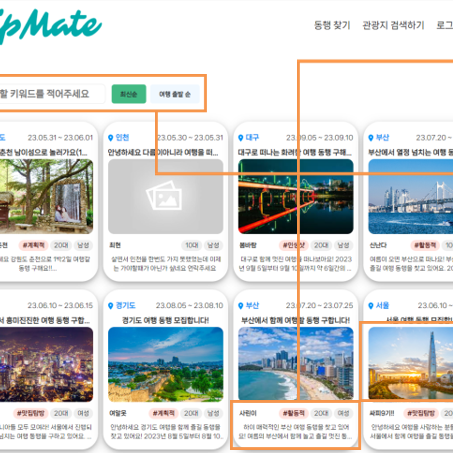Click date range 23.06.10 ~ 23.06.15

[x=60, y=306]
